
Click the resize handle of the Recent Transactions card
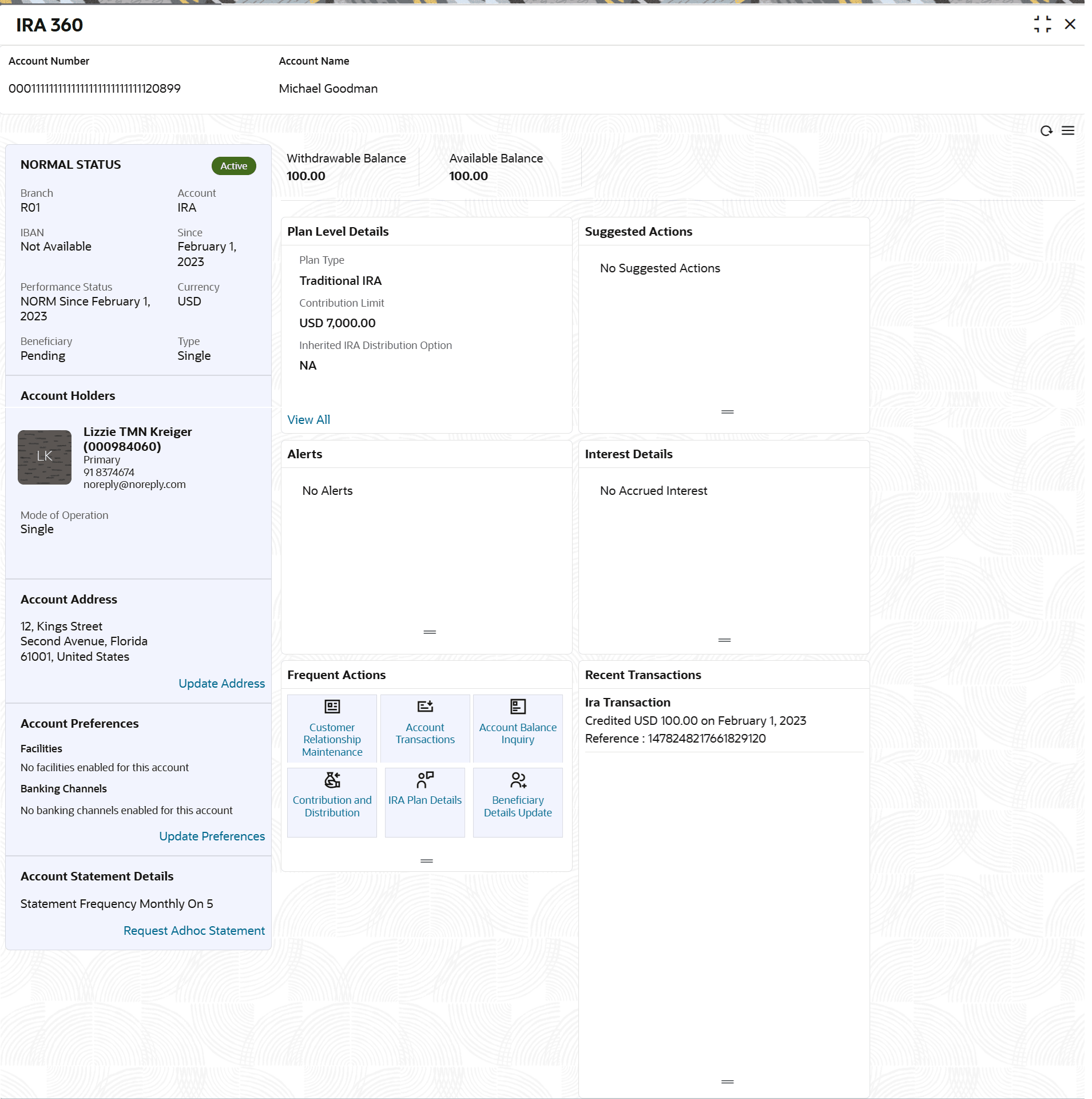coord(728,1082)
